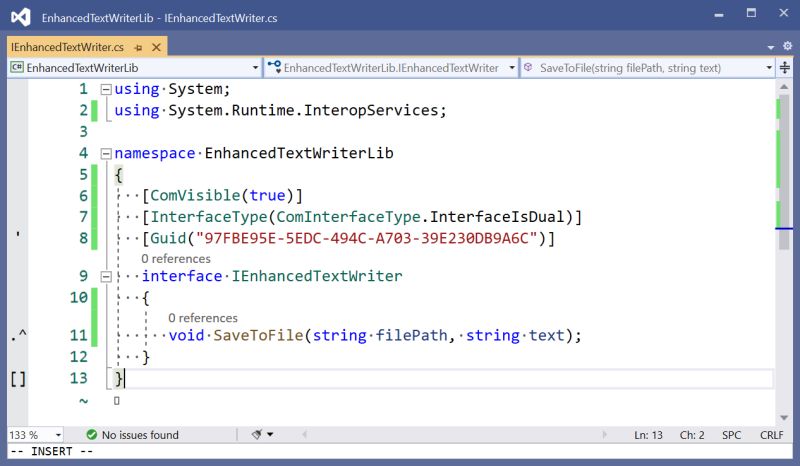Viewport: 800px width, 466px height.
Task: Click the ComVisible attribute on line 6
Action: tap(195, 195)
